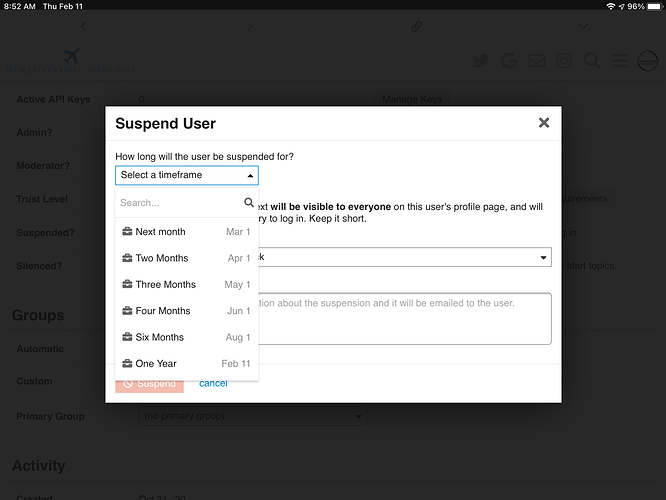Image resolution: width=666 pixels, height=500 pixels.
Task: Click briefcase icon beside Four Months
Action: click(127, 311)
